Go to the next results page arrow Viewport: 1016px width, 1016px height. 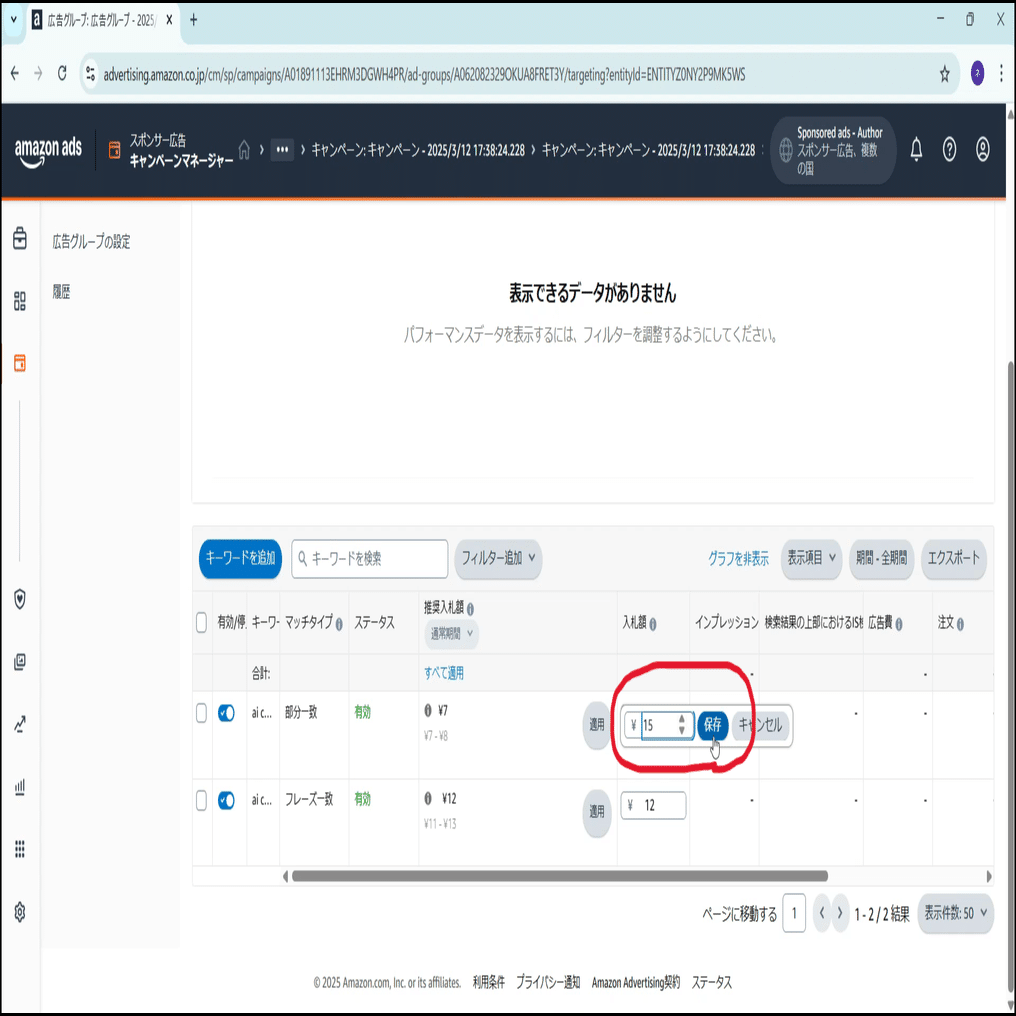pyautogui.click(x=840, y=913)
